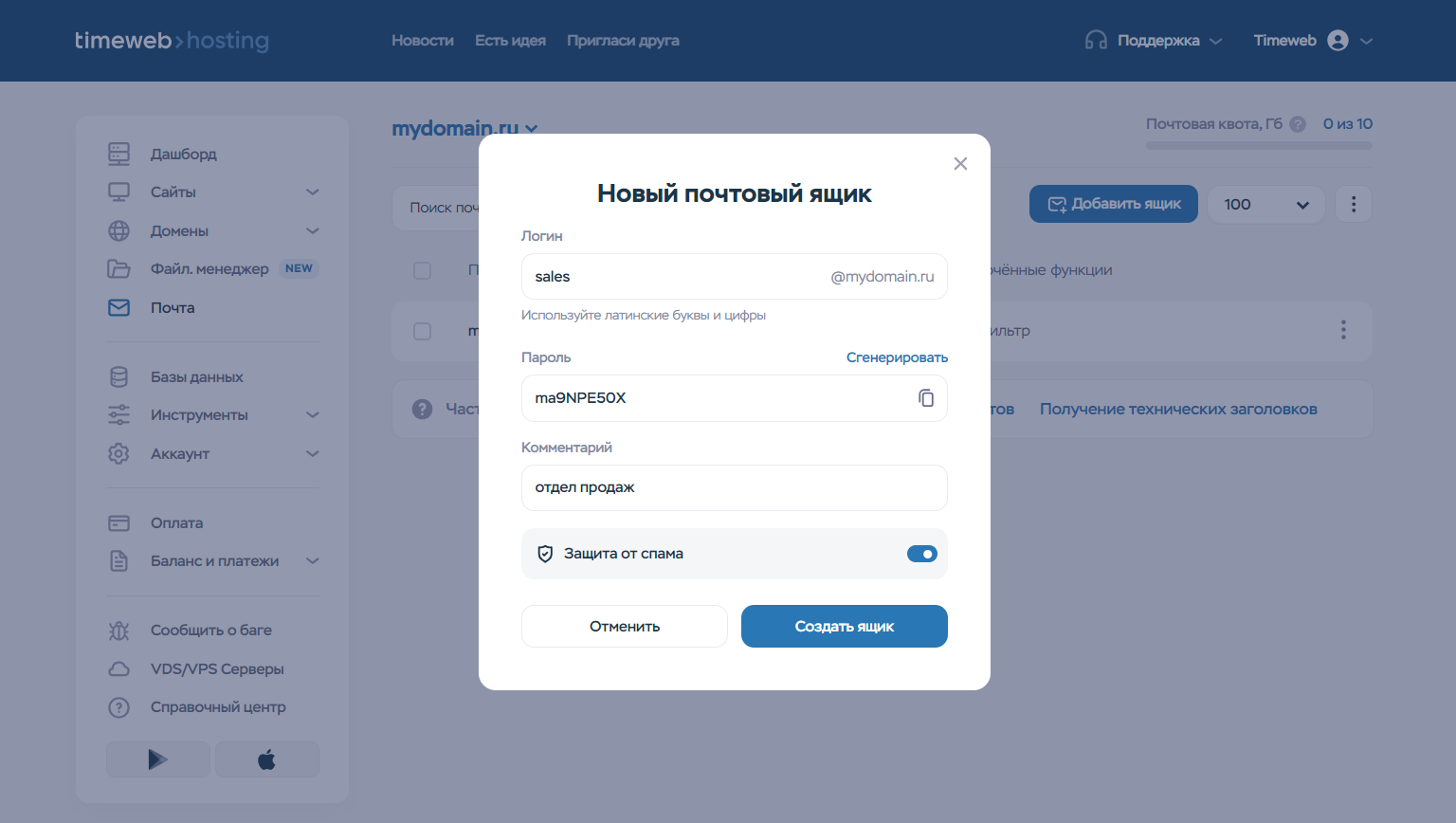
Task: Click into the Comment input field
Action: coord(734,487)
